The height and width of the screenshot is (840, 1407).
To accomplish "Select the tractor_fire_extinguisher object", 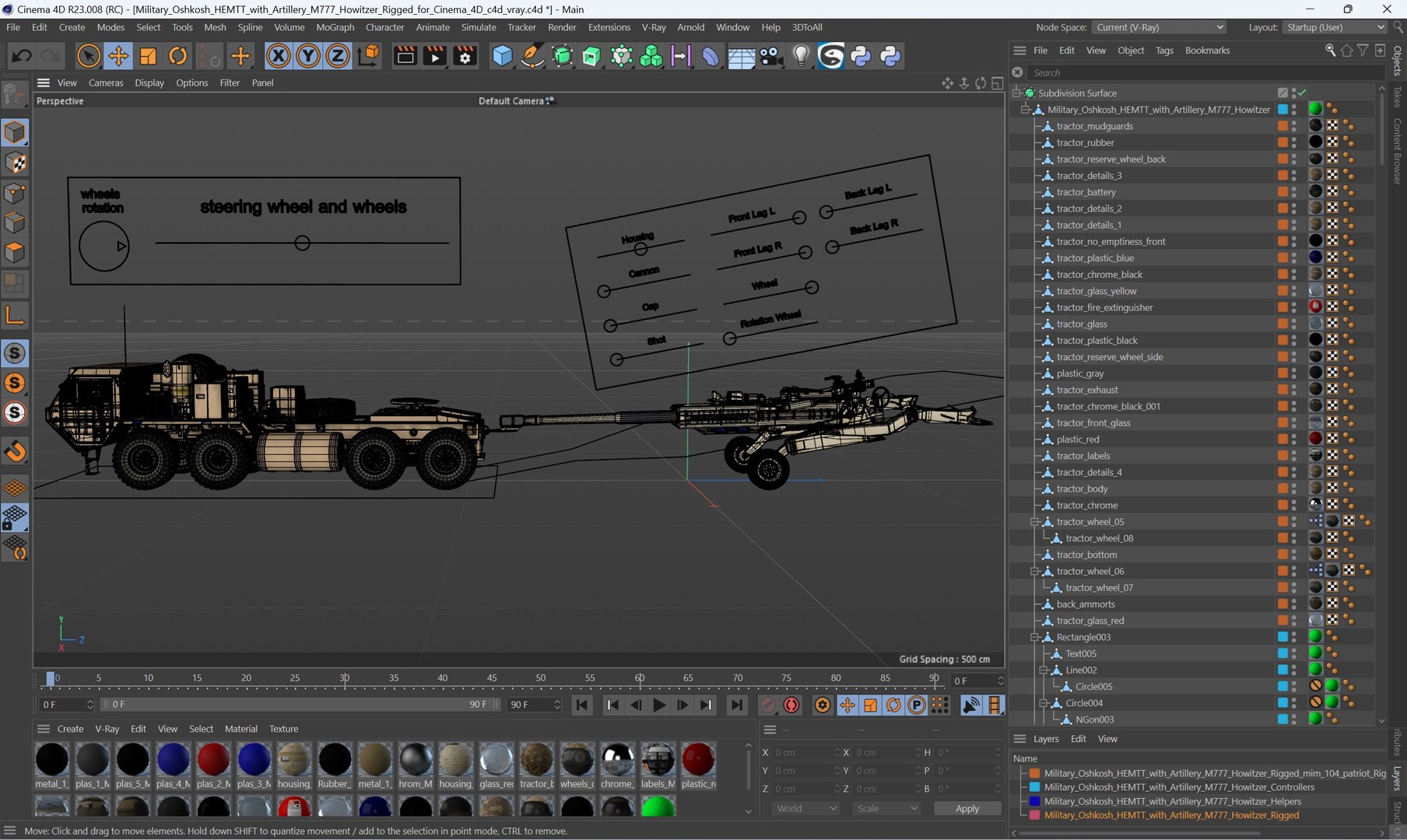I will coord(1104,308).
